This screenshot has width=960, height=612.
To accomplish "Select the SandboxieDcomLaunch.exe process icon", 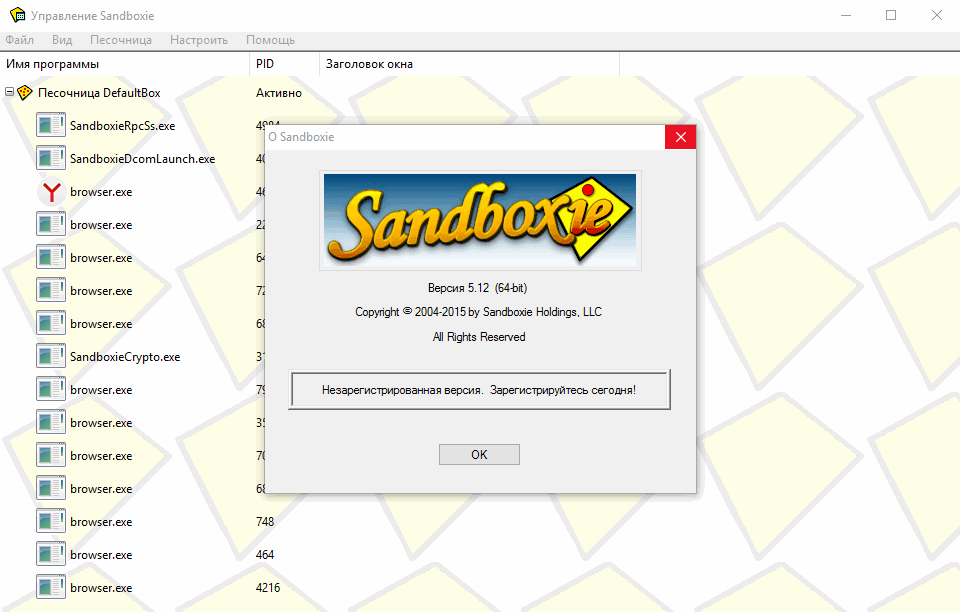I will pos(51,159).
